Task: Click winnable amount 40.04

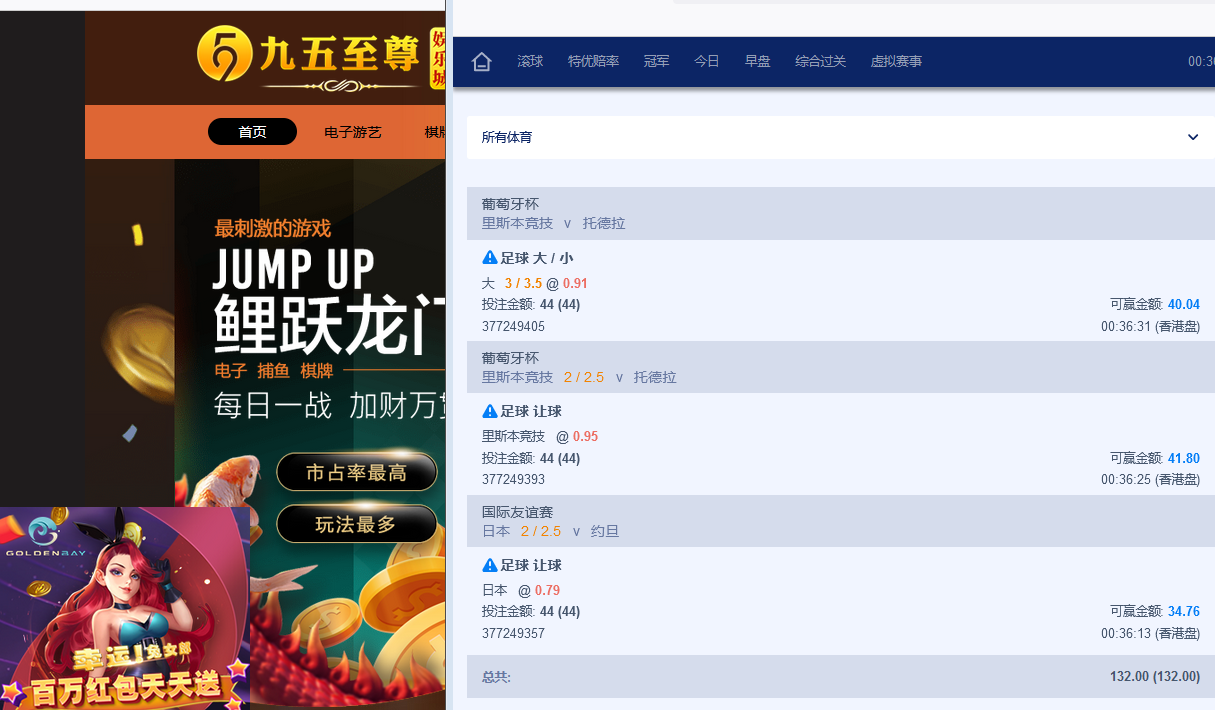Action: [1184, 305]
